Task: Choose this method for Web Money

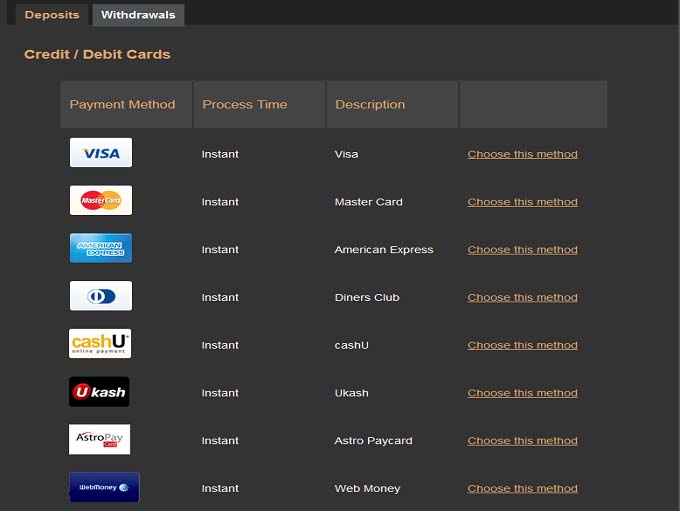Action: point(522,489)
